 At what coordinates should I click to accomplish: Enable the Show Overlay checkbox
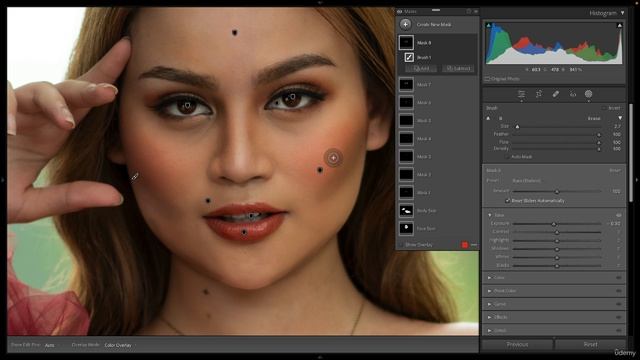tap(401, 245)
